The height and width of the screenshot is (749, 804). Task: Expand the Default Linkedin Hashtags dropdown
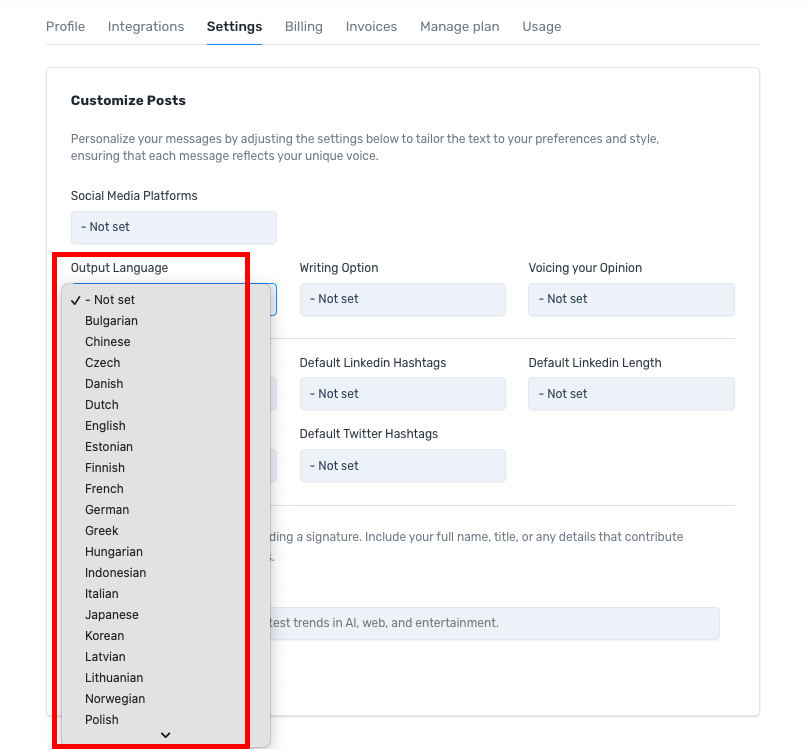tap(402, 394)
